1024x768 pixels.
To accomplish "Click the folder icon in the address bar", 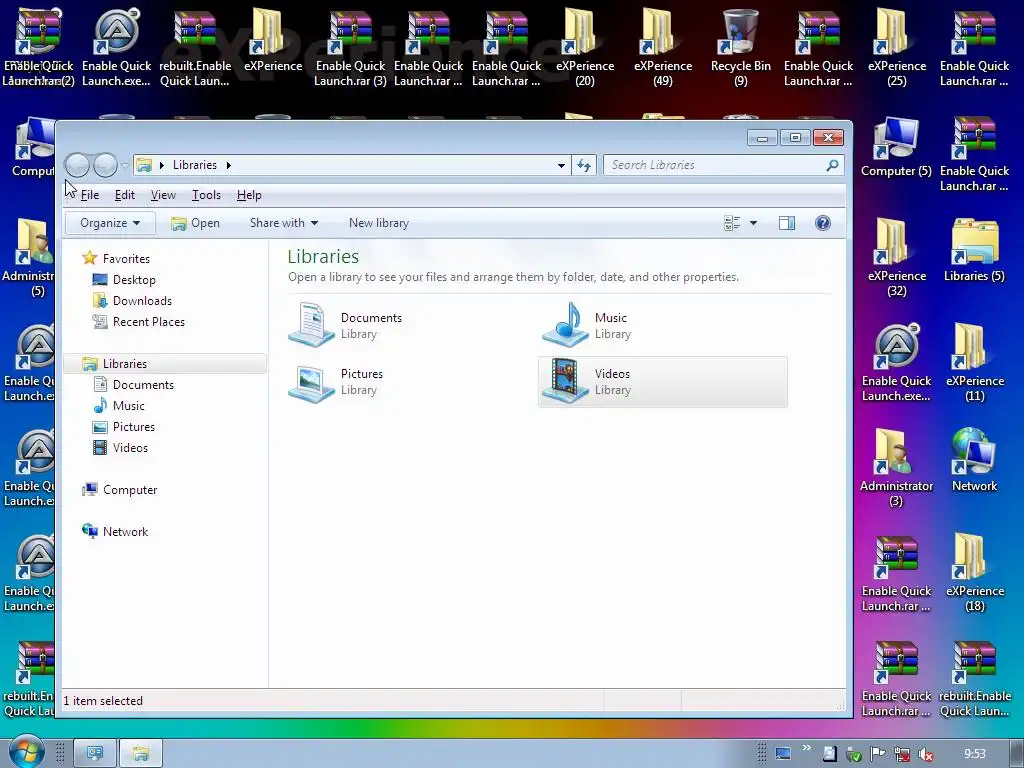I will pos(144,165).
